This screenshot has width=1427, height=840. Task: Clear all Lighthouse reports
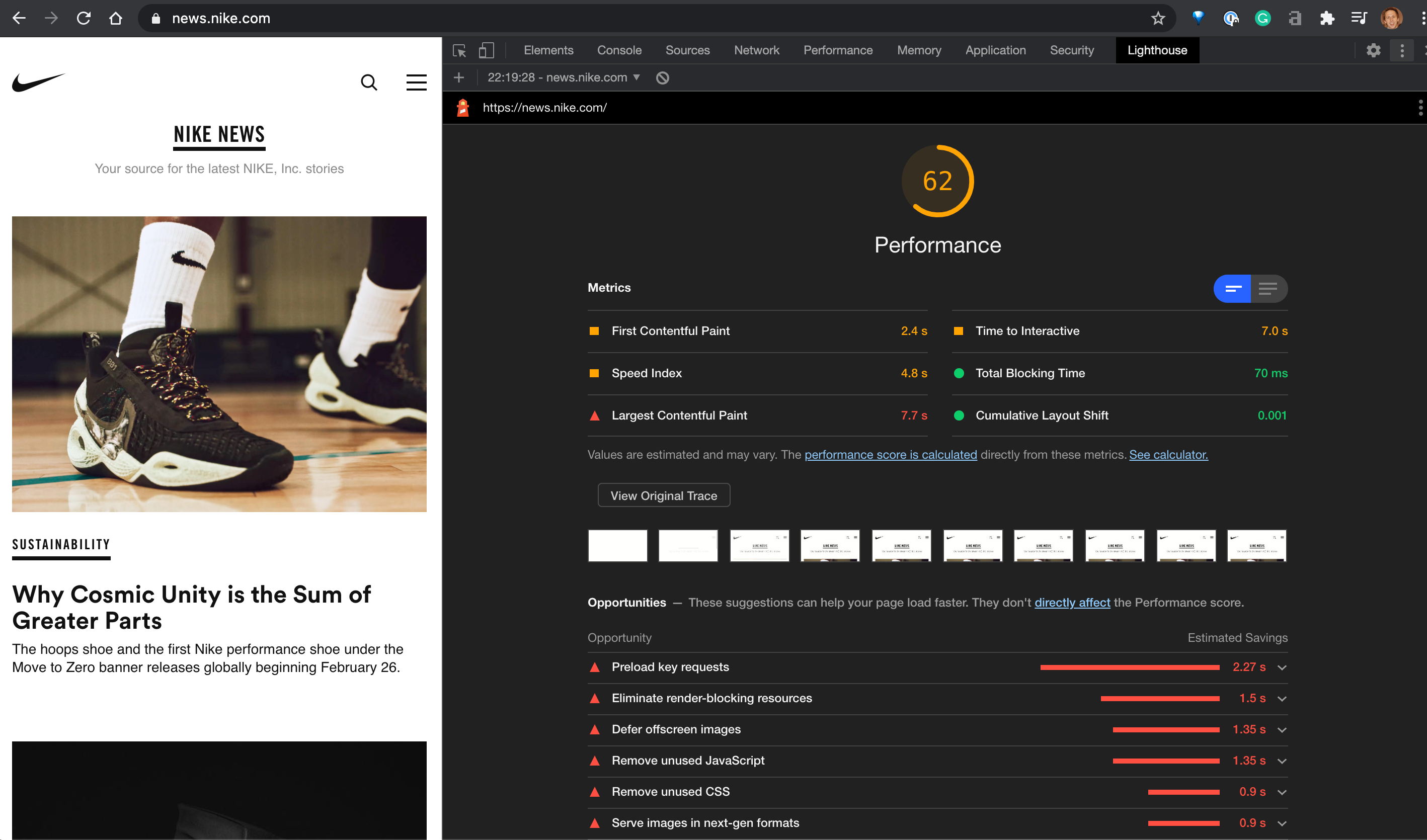coord(663,77)
